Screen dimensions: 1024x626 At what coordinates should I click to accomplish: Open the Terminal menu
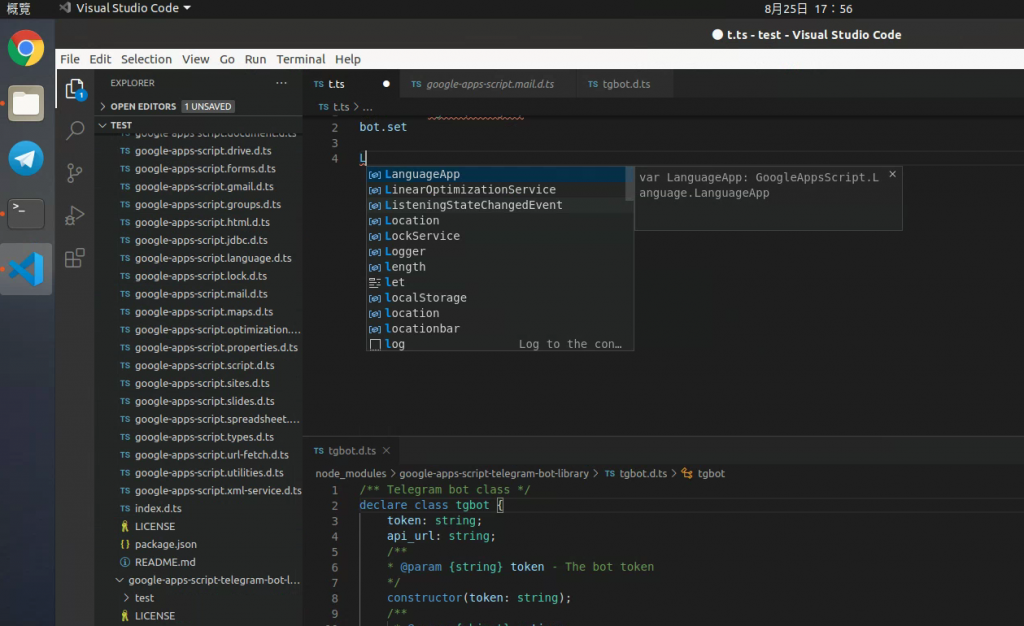(300, 59)
